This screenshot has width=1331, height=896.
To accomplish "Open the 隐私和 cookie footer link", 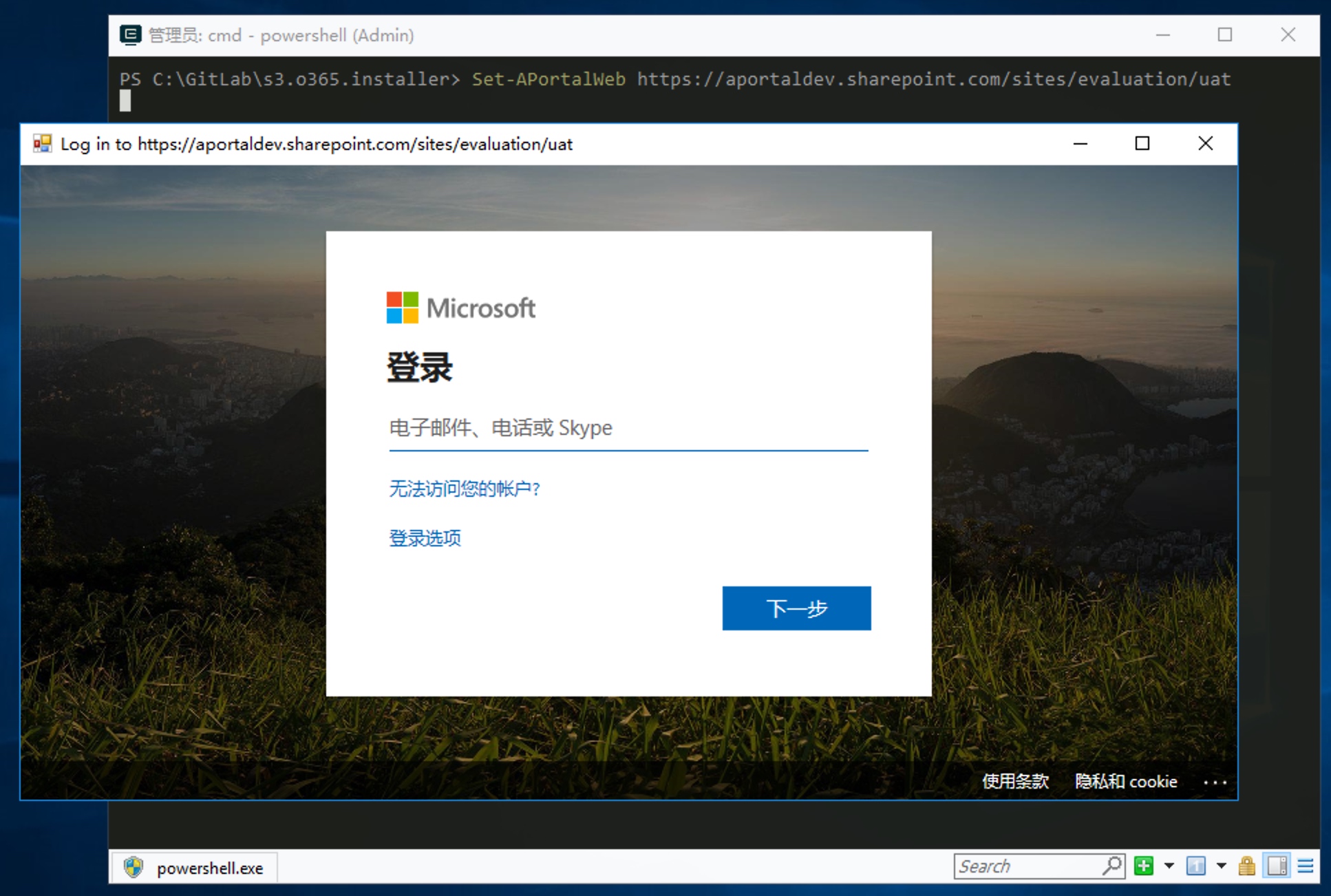I will (1126, 782).
